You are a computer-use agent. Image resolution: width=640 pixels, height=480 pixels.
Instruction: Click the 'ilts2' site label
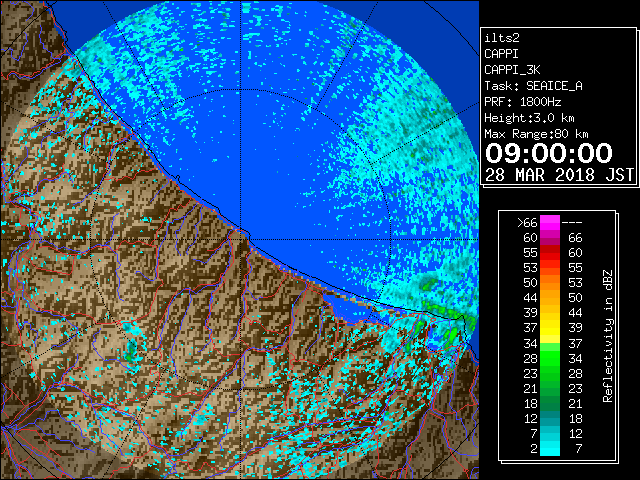pos(502,38)
